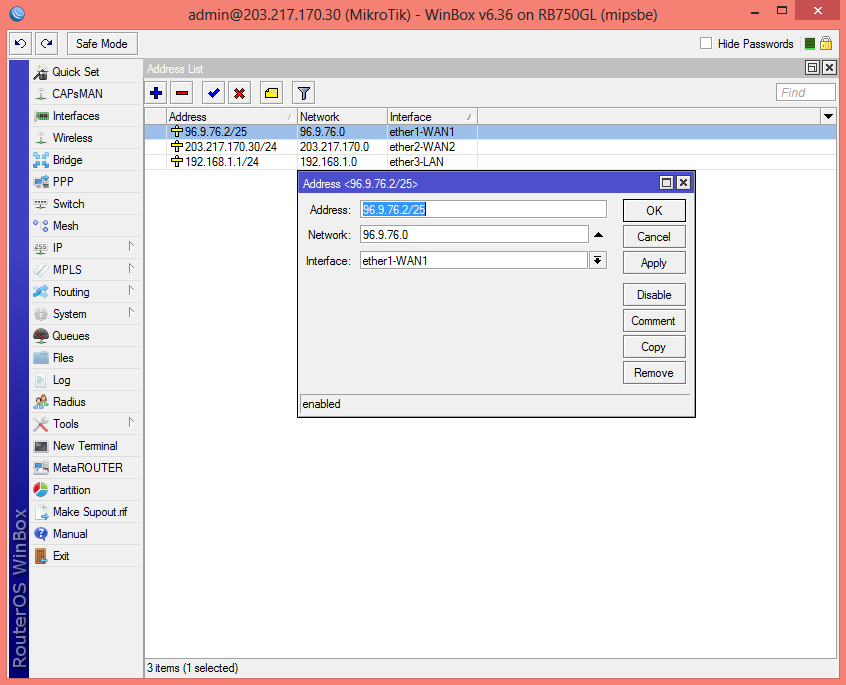
Task: Expand the MPLS submenu arrow
Action: [x=131, y=269]
